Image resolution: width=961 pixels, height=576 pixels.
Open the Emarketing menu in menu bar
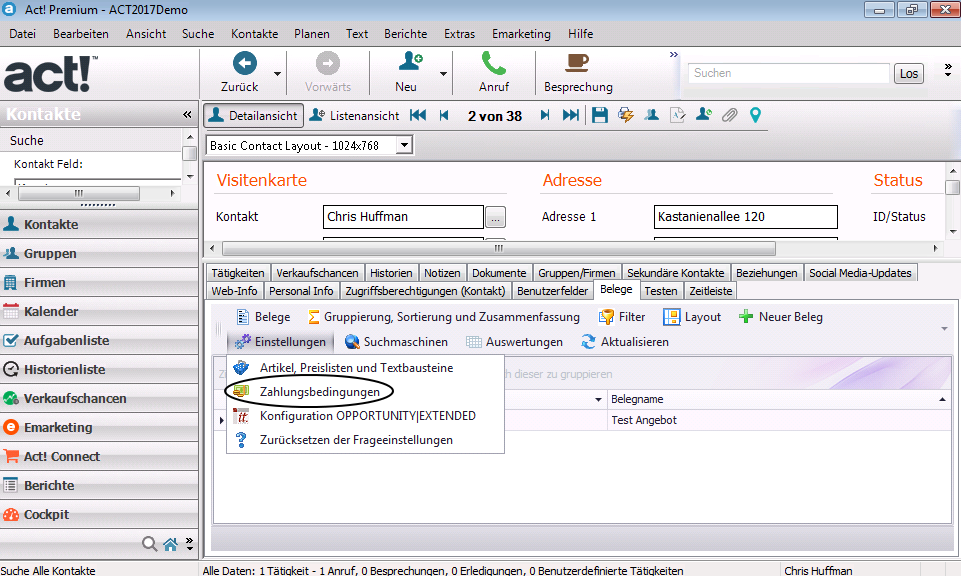click(521, 34)
